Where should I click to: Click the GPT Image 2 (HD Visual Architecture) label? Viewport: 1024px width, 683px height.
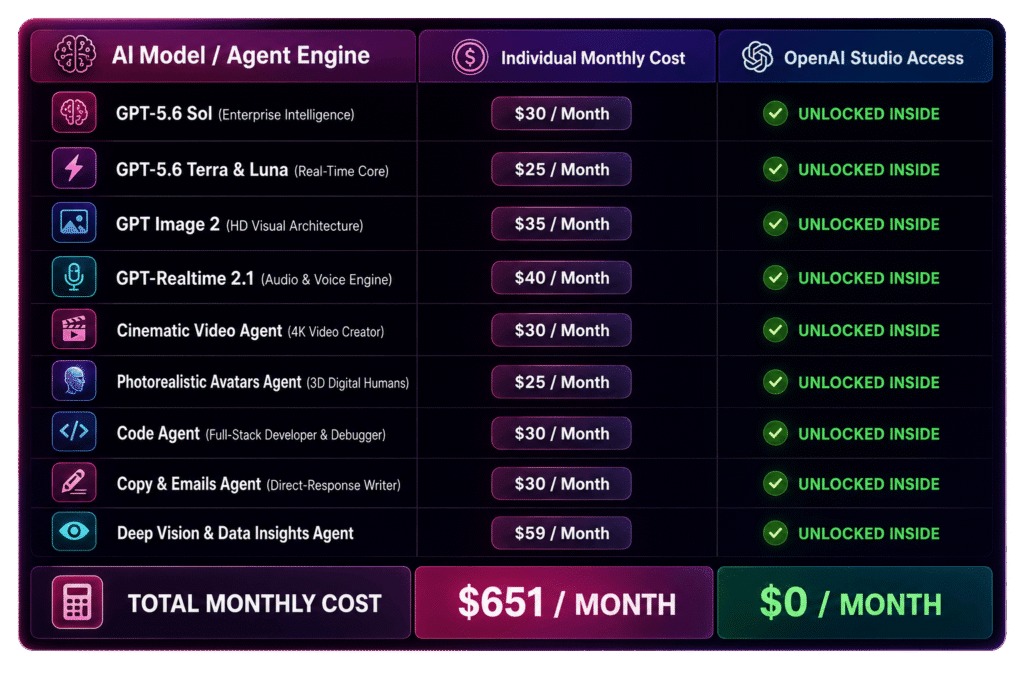[240, 225]
